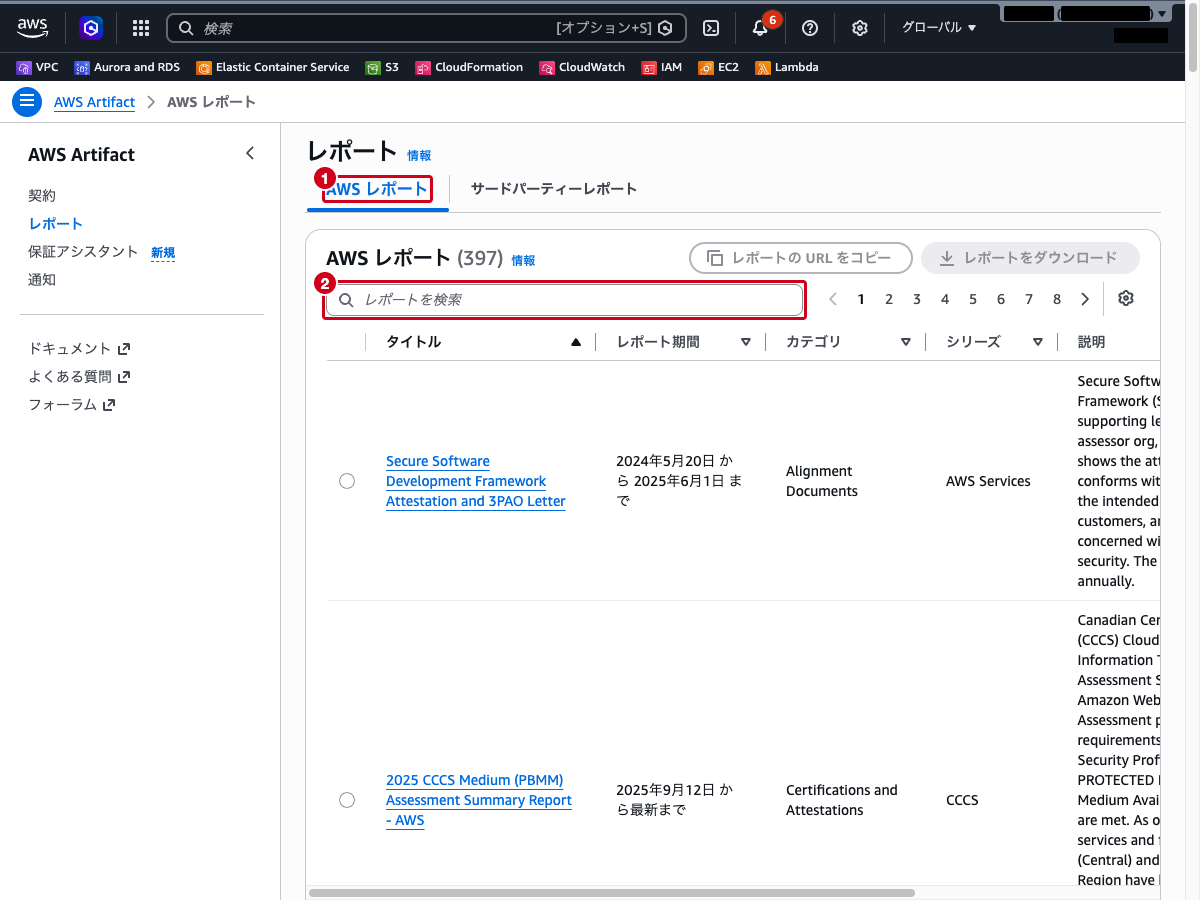Go to page 7
The height and width of the screenshot is (900, 1200).
pos(1029,299)
